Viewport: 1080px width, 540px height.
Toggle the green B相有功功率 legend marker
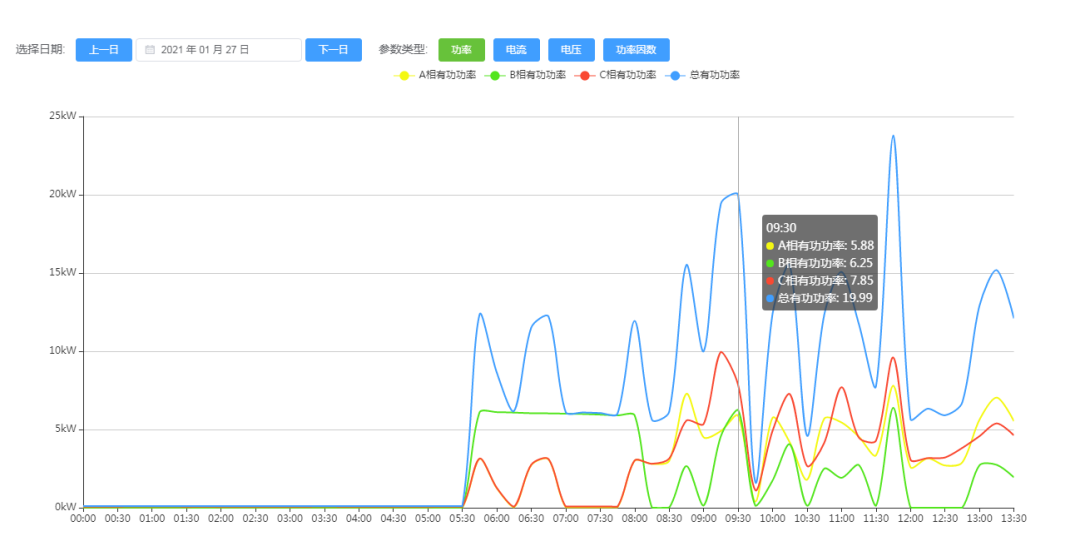tap(495, 75)
